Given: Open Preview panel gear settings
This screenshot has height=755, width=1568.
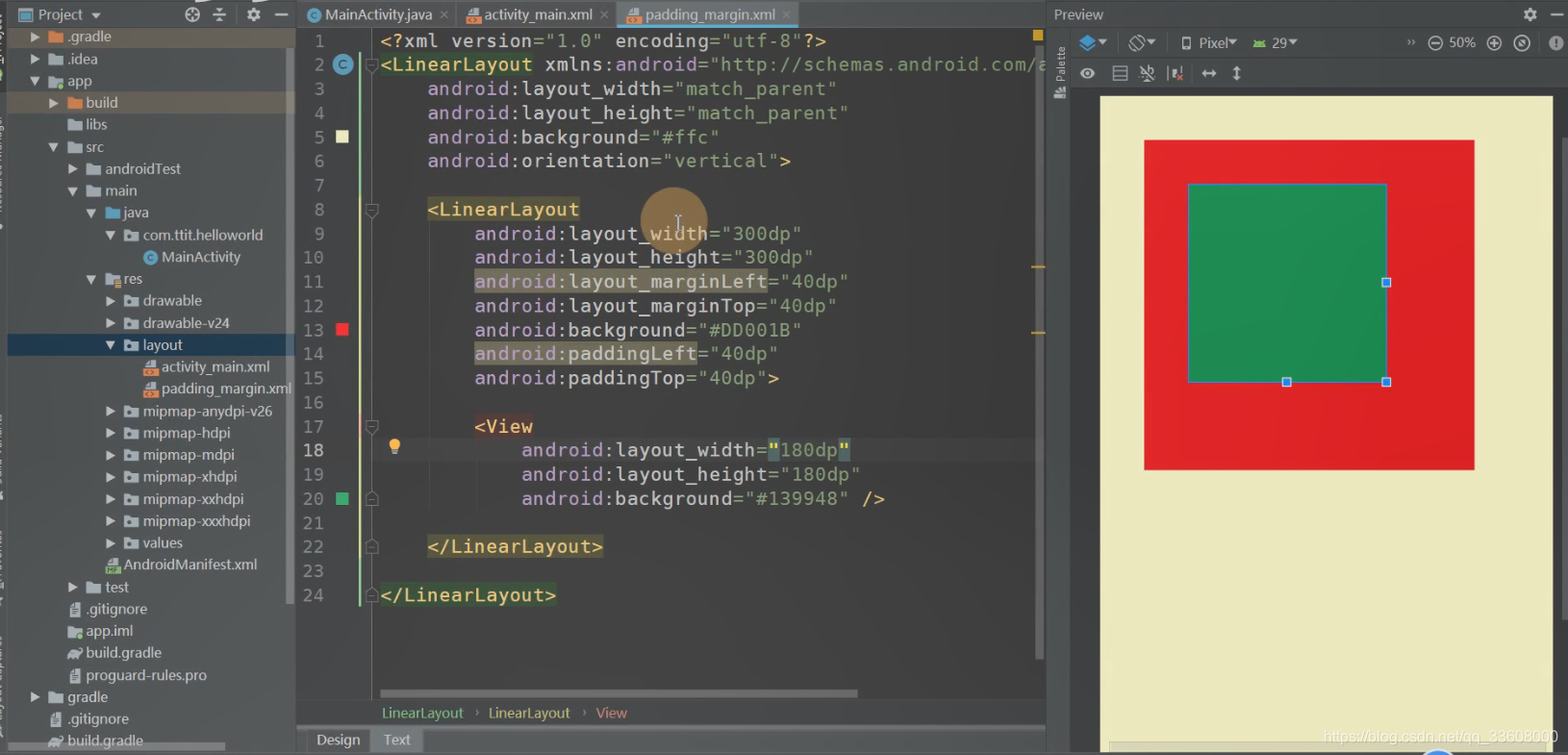Looking at the screenshot, I should tap(1530, 14).
